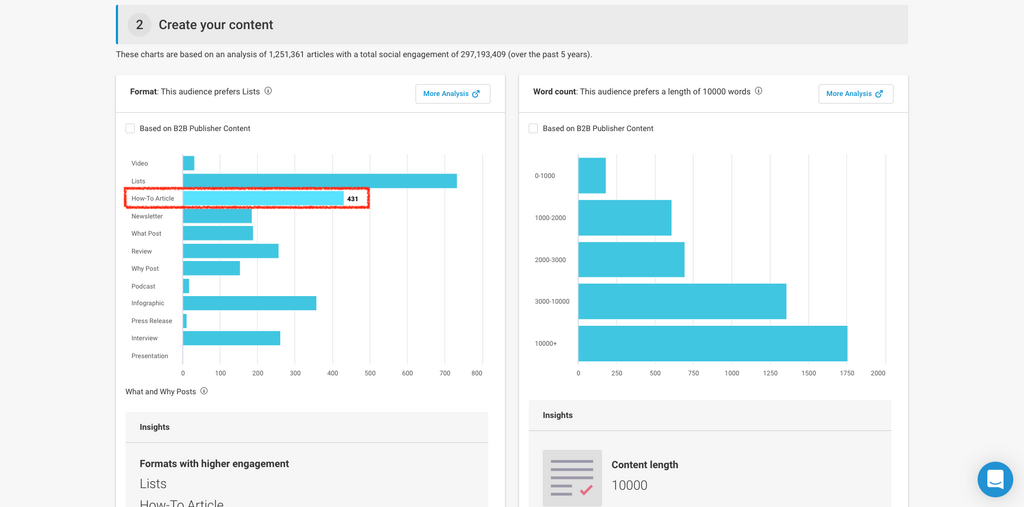The width and height of the screenshot is (1024, 507).
Task: Select the Infographic bar in the chart
Action: 249,303
